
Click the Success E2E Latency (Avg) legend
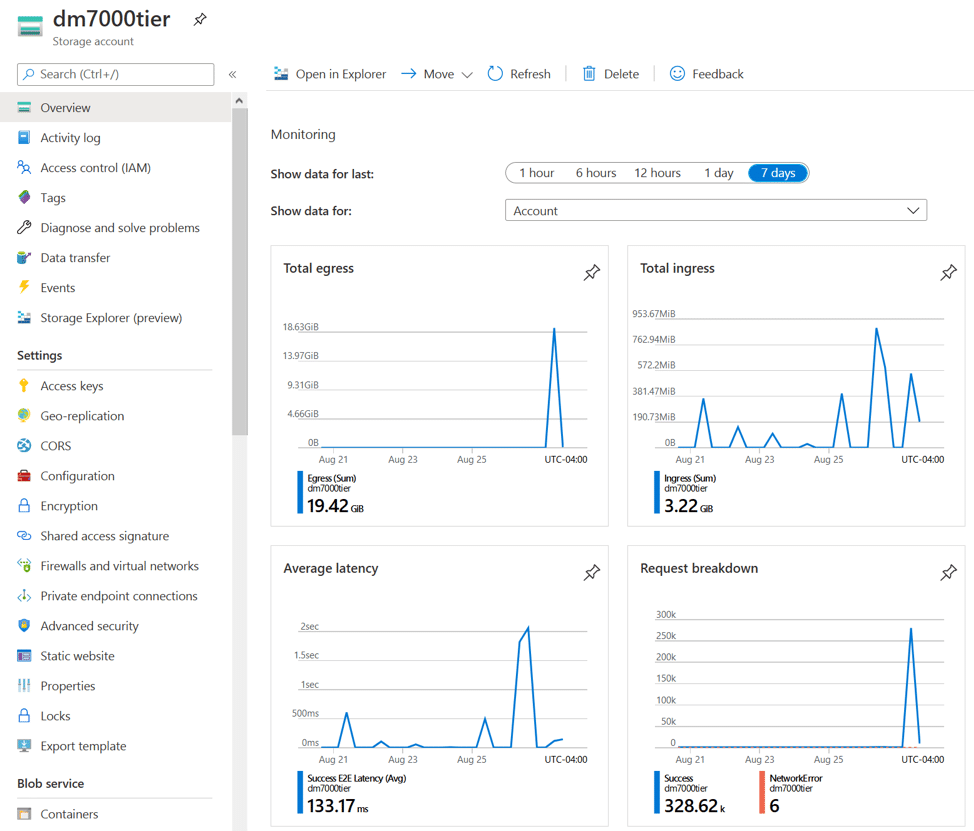[352, 792]
